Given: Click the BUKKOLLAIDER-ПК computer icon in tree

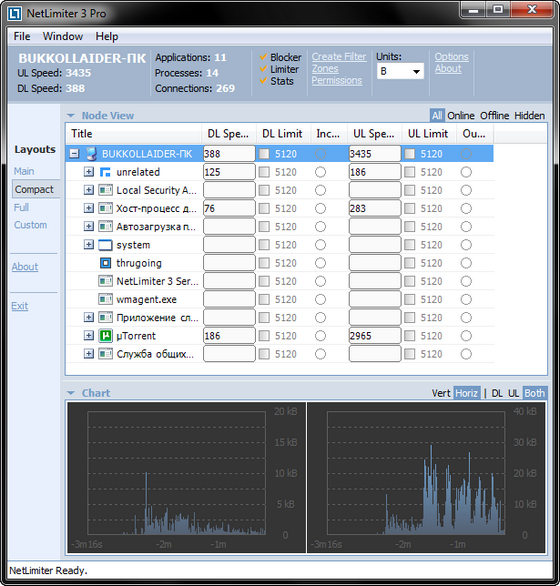Looking at the screenshot, I should (92, 154).
